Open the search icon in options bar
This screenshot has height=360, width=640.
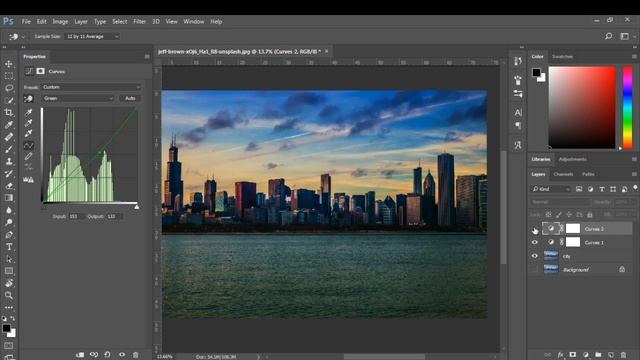tap(608, 36)
